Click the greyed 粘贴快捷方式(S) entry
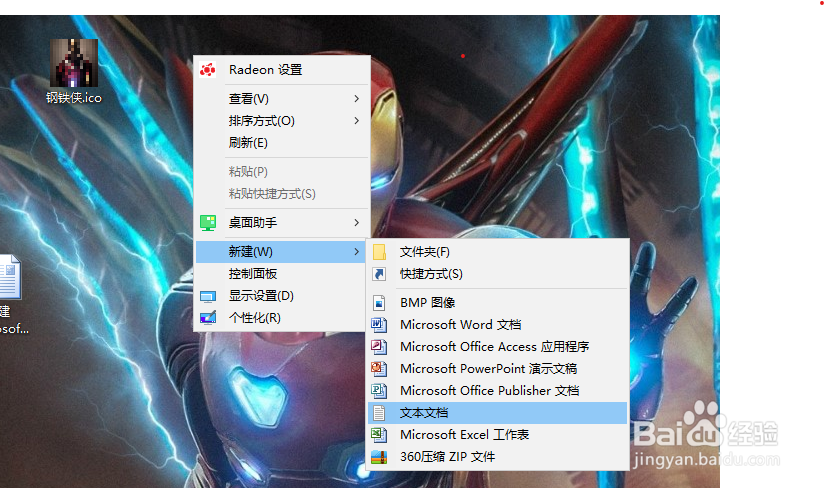The width and height of the screenshot is (825, 488). (282, 194)
